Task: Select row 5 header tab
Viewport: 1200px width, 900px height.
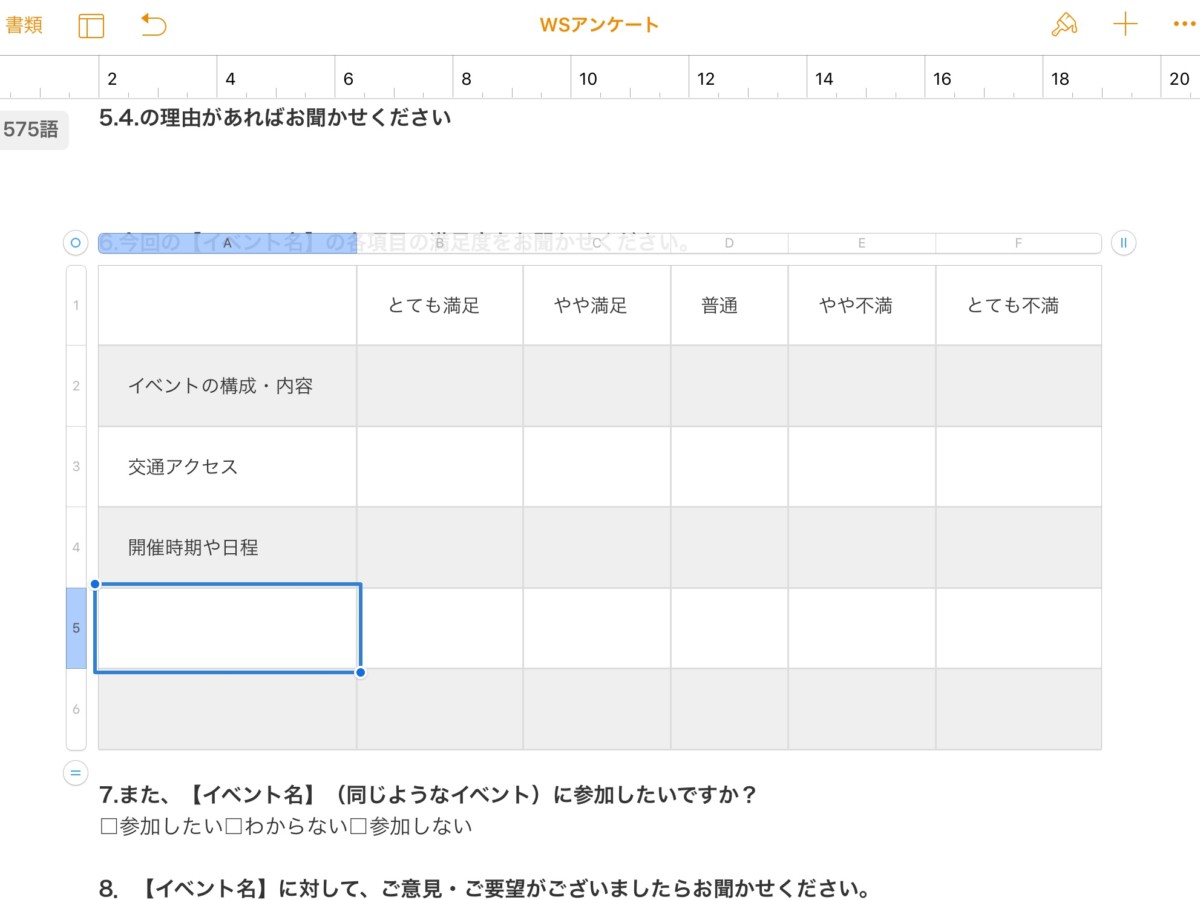Action: (x=76, y=628)
